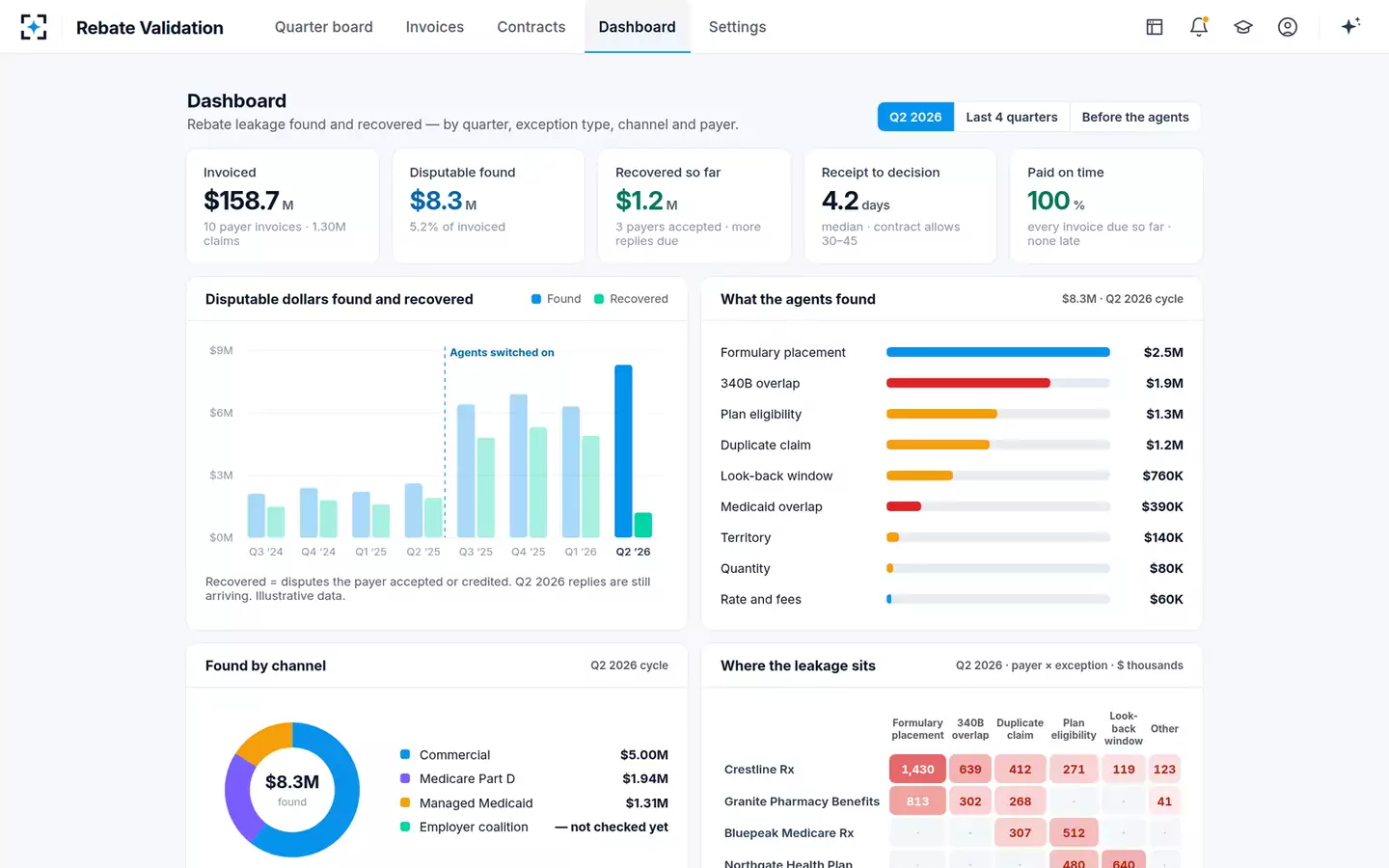1389x868 pixels.
Task: Click the Q2 '26 Found bar
Action: 624,451
